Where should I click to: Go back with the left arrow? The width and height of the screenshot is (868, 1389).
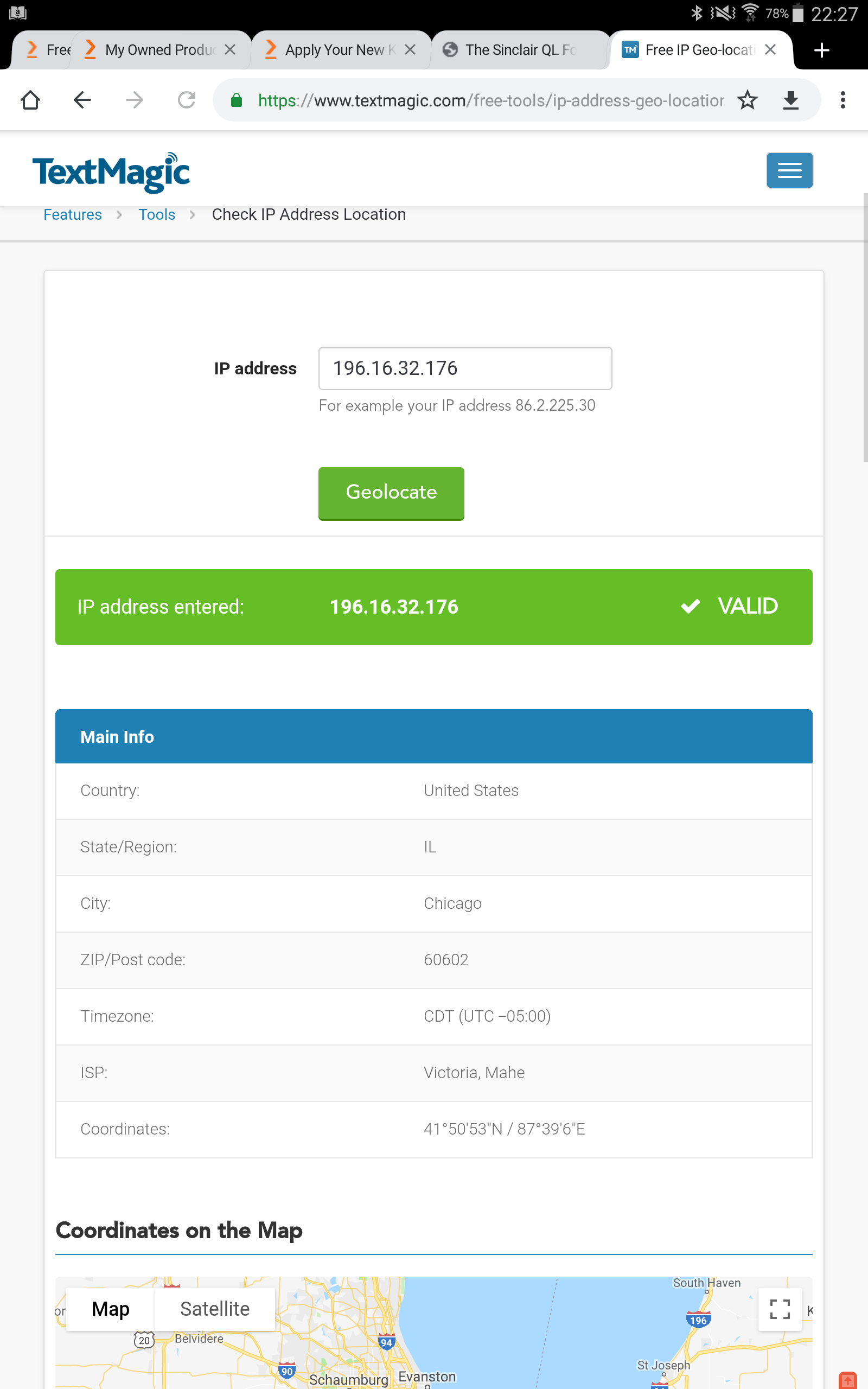click(82, 100)
